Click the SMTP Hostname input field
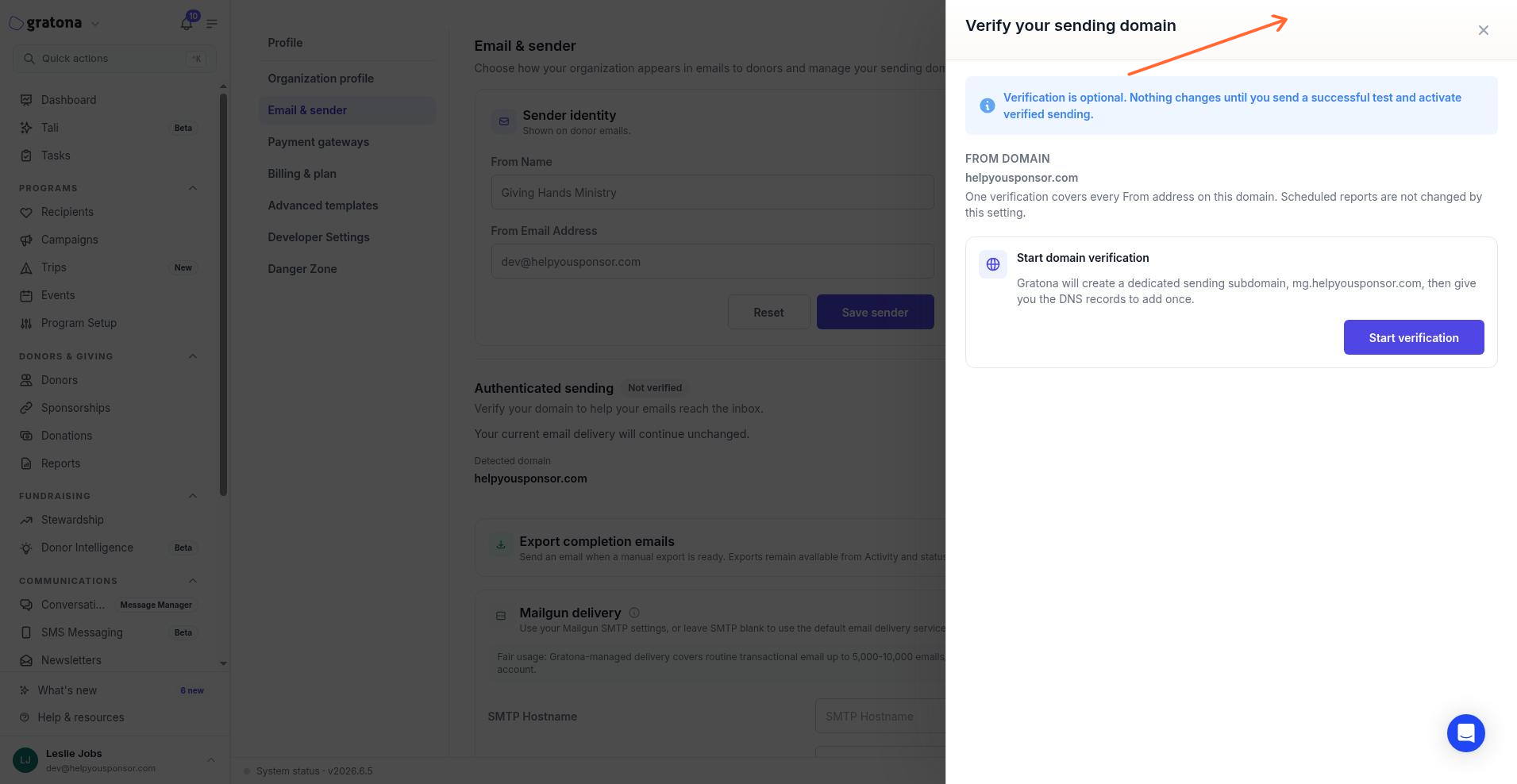This screenshot has width=1517, height=784. [x=880, y=716]
